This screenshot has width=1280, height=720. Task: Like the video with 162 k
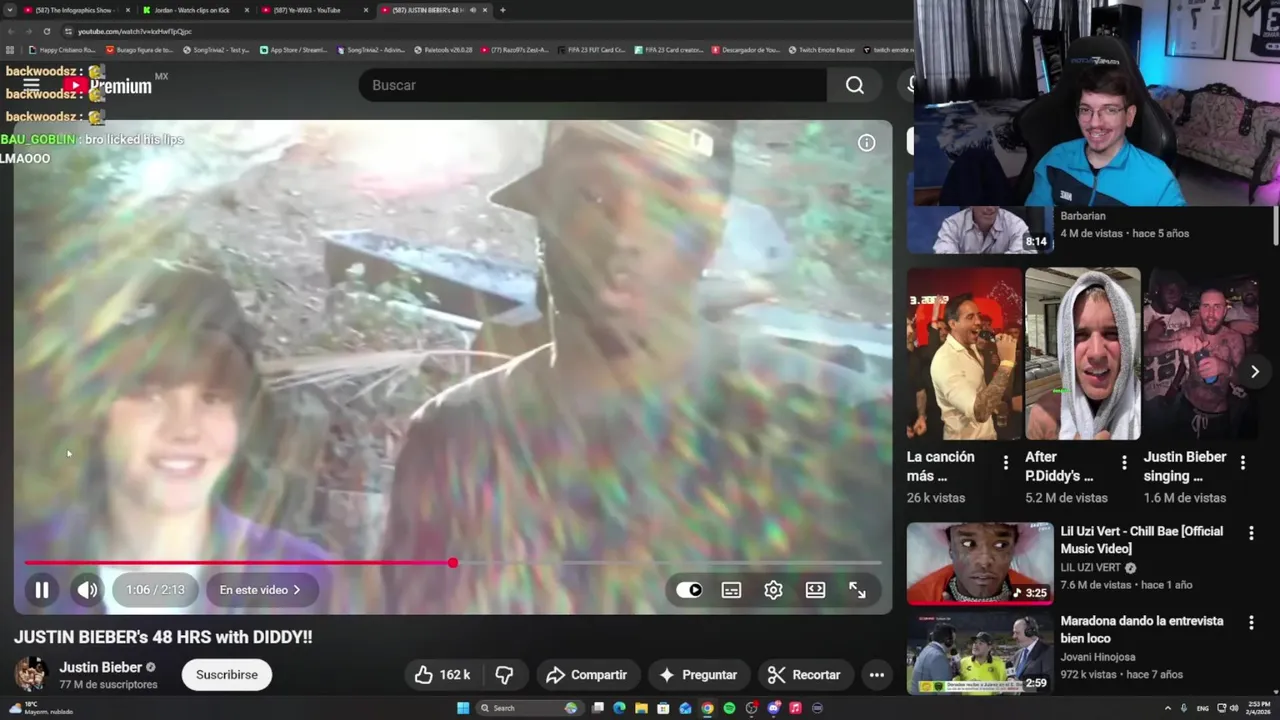[x=442, y=675]
